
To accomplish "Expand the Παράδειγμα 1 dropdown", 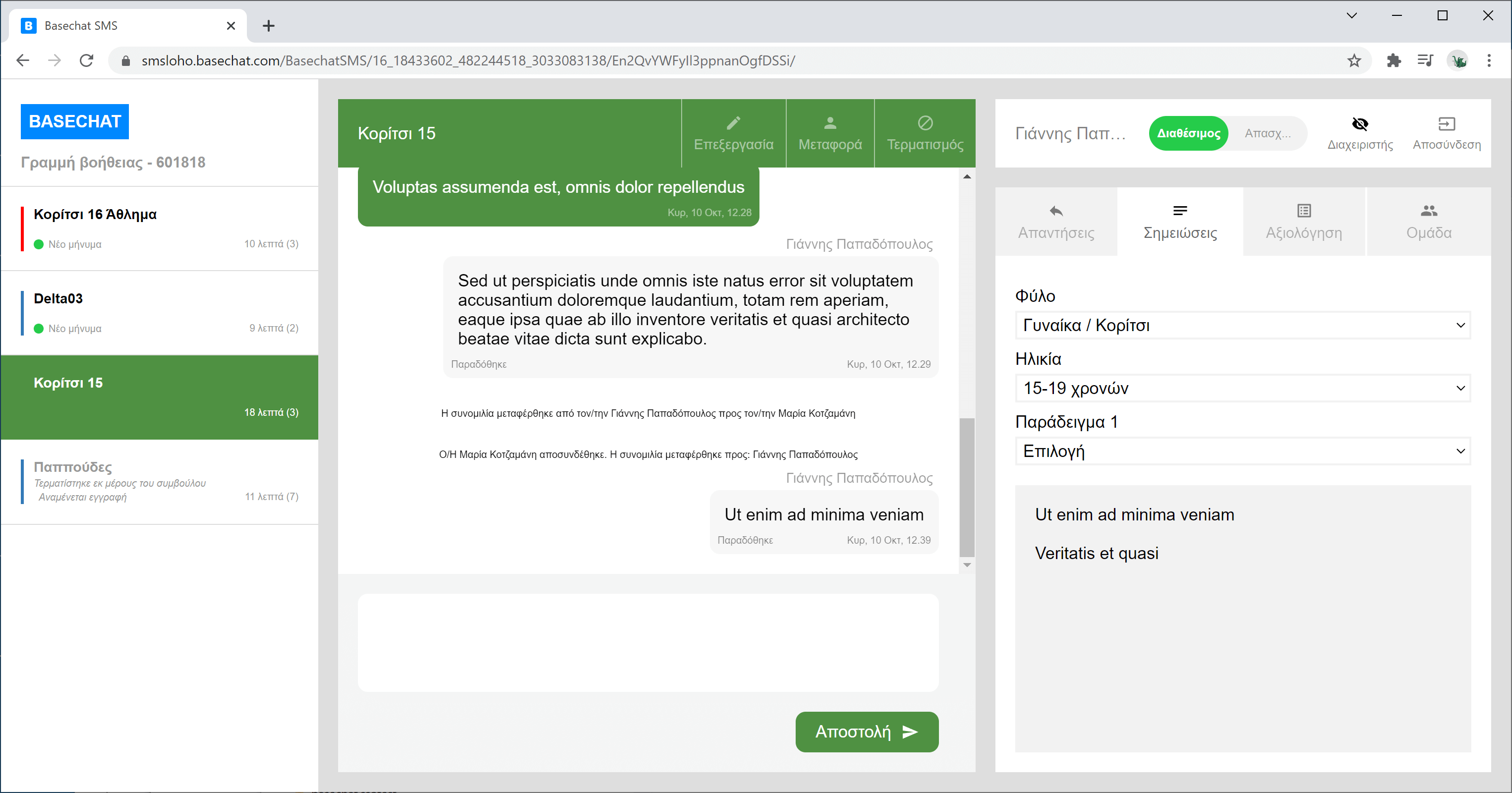I will click(x=1242, y=451).
